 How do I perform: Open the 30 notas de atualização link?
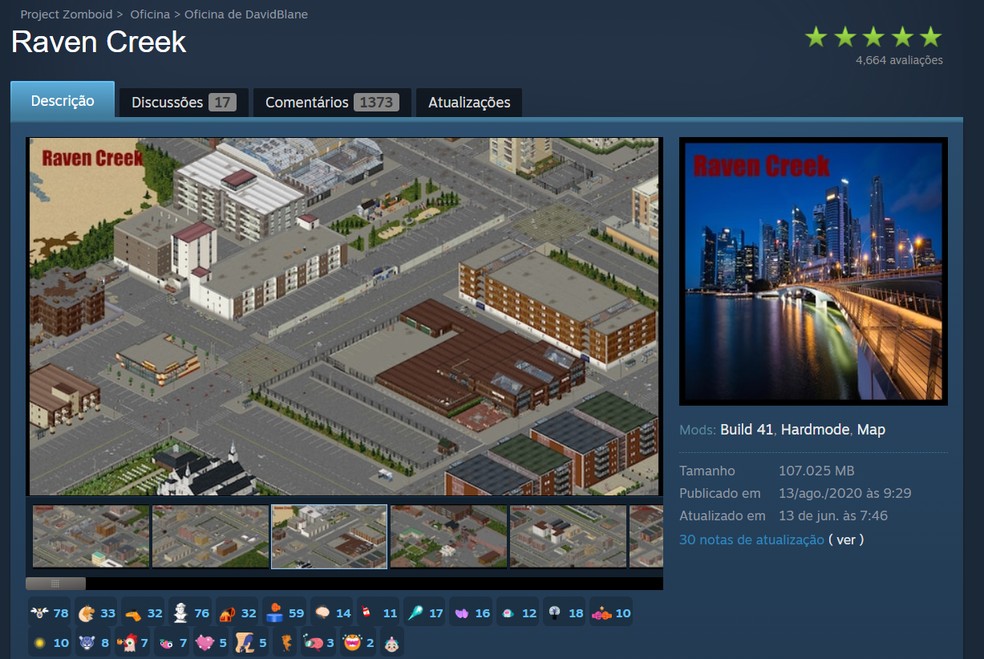tap(752, 540)
